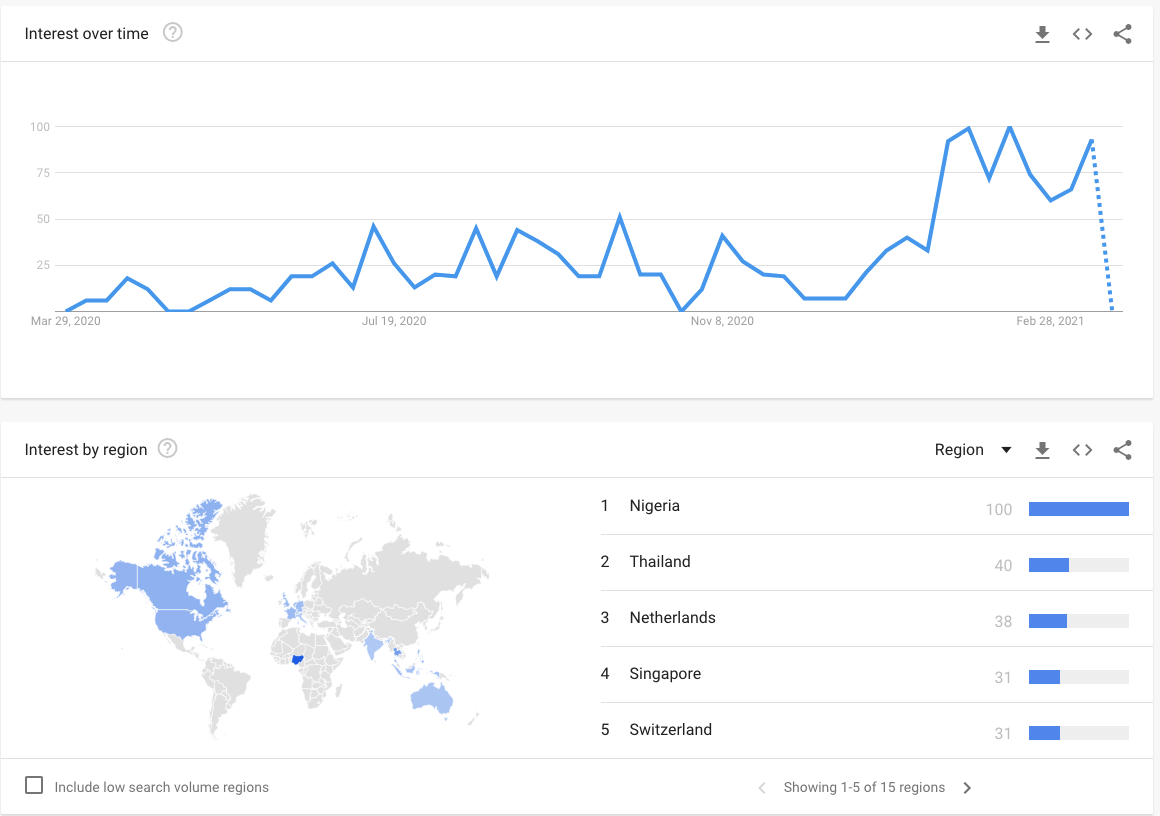1160x816 pixels.
Task: Click Australia on the world map
Action: pos(431,698)
